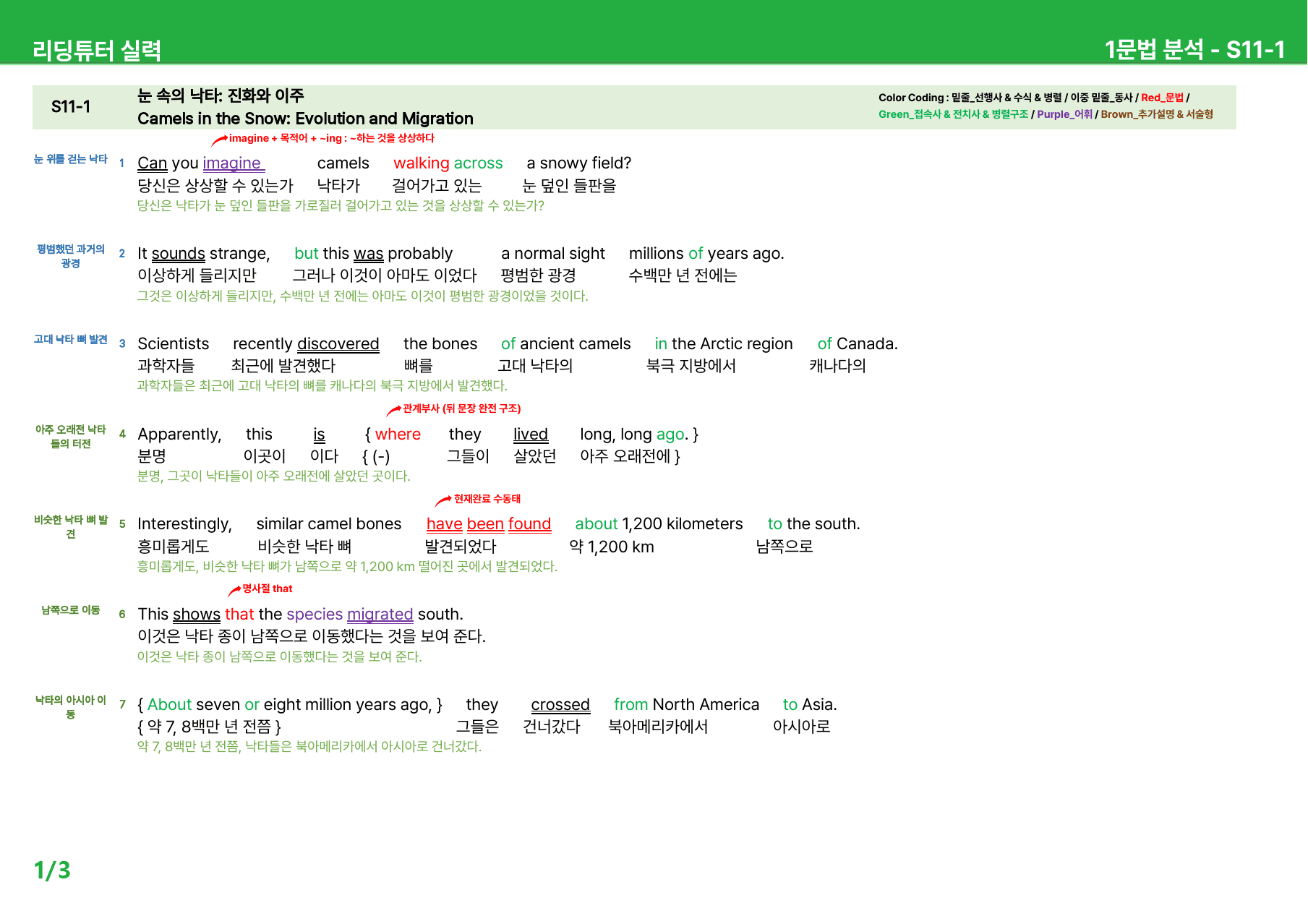Click 'Apparently,' in sentence 4
Screen dimensions: 1308x924
pyautogui.click(x=179, y=435)
